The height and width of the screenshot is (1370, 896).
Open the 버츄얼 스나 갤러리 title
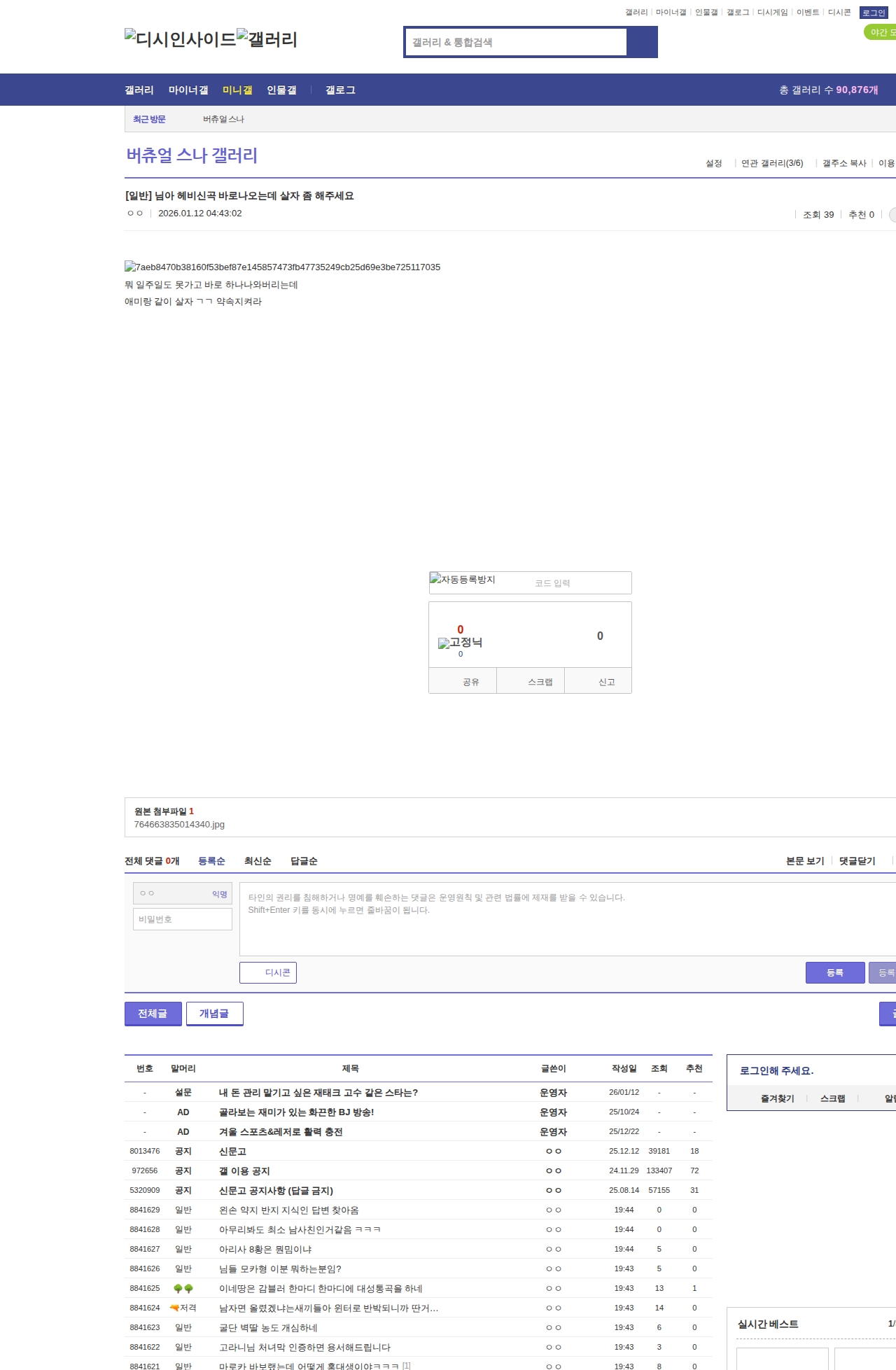point(192,155)
